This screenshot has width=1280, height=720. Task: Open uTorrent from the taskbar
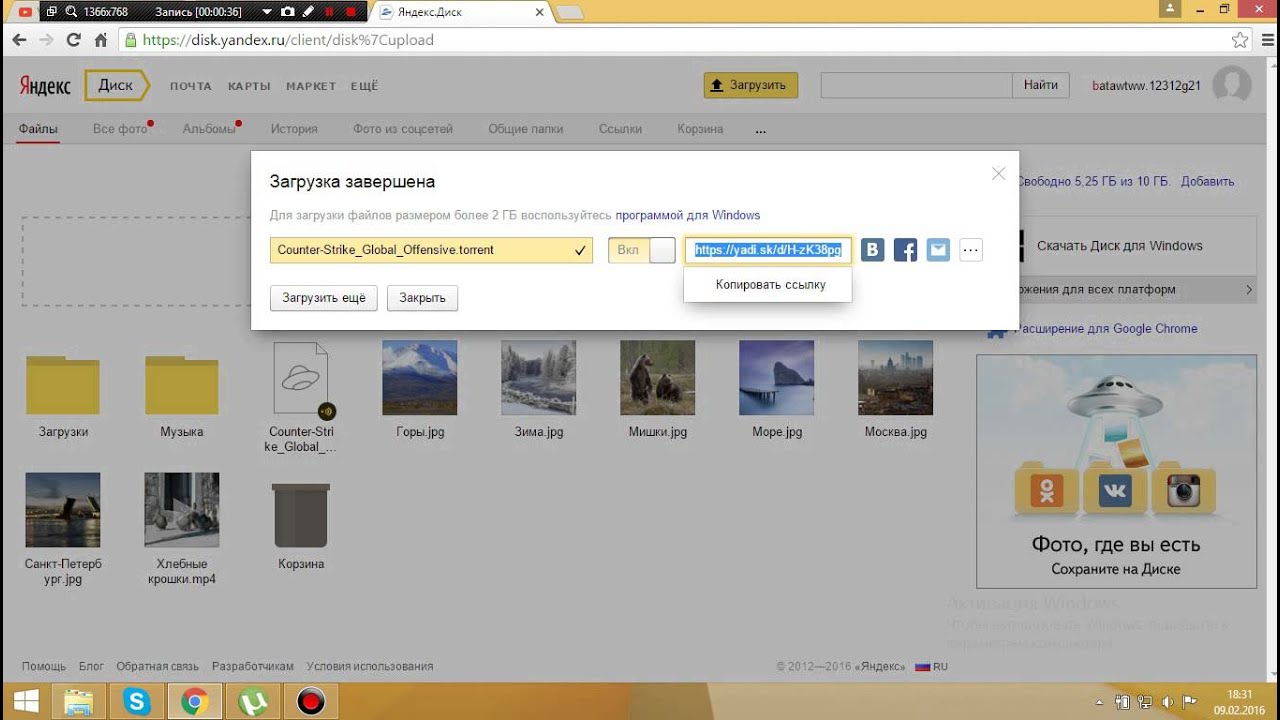[253, 702]
